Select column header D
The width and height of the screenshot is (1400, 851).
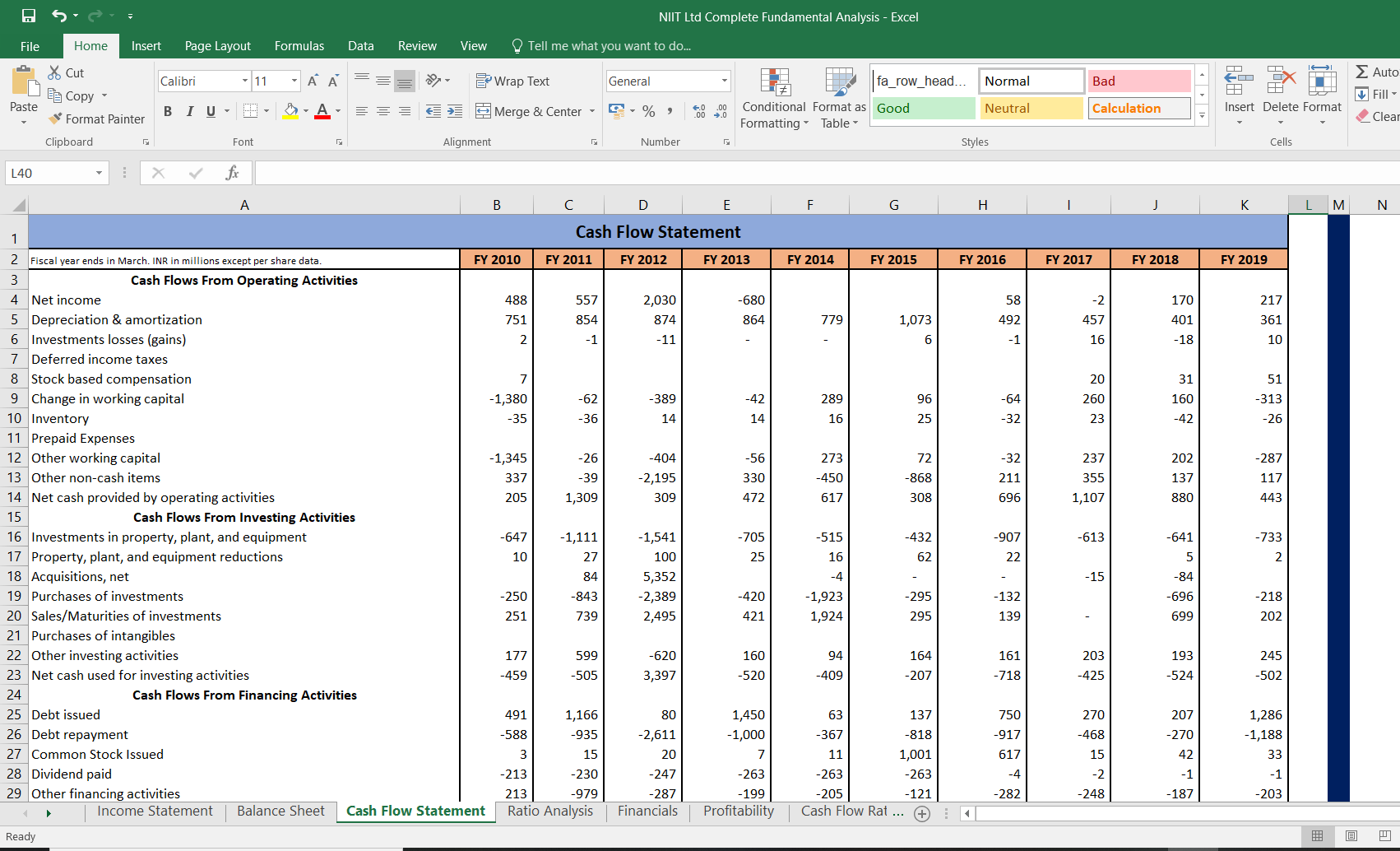(643, 205)
